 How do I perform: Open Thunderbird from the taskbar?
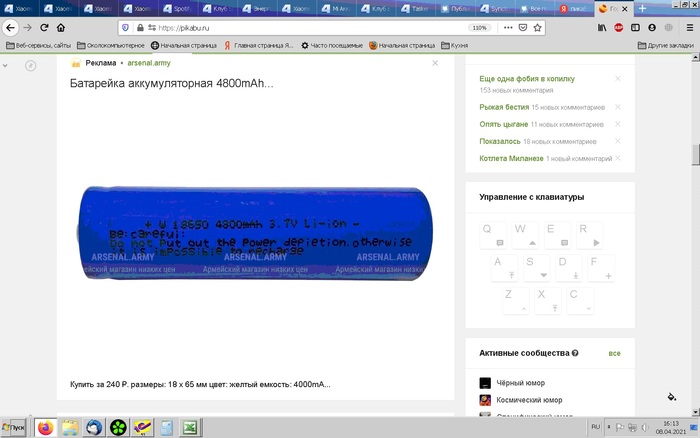94,428
